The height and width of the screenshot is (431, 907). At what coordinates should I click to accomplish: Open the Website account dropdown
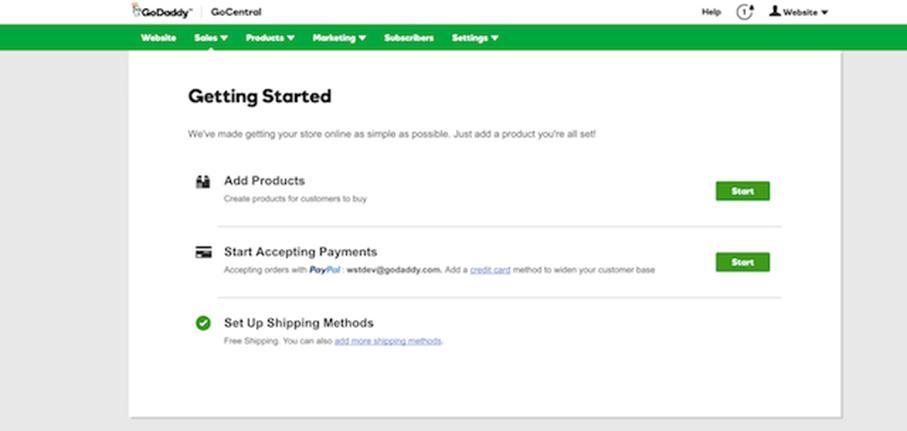click(805, 13)
